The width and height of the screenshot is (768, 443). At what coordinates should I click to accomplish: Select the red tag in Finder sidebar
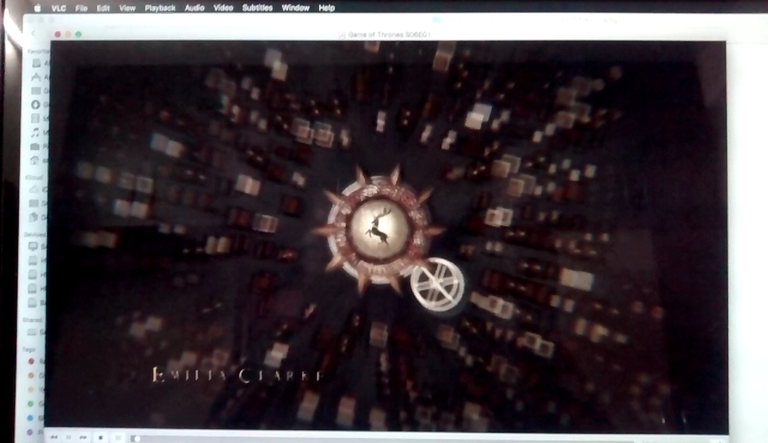click(x=31, y=361)
